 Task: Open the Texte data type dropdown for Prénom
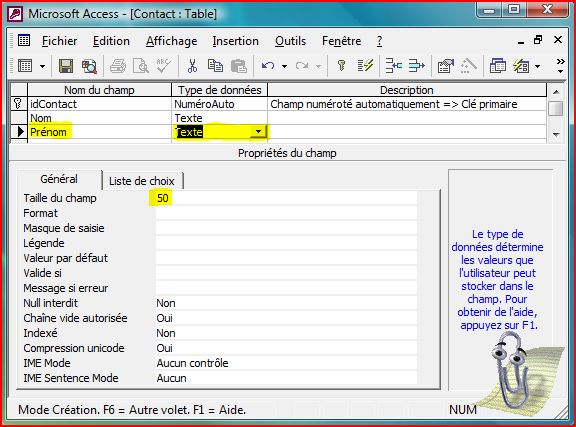click(259, 132)
